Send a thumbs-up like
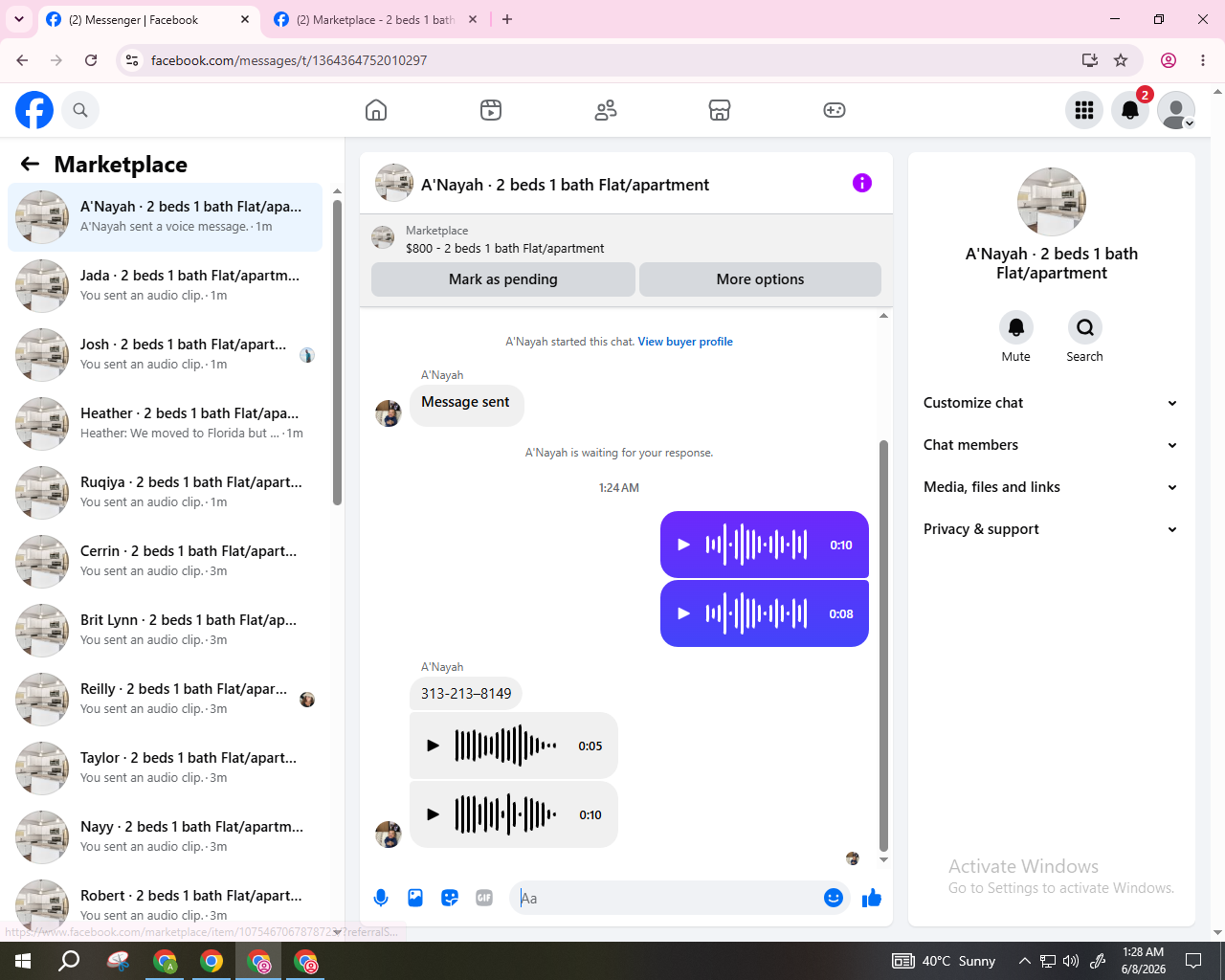This screenshot has height=980, width=1225. click(872, 898)
